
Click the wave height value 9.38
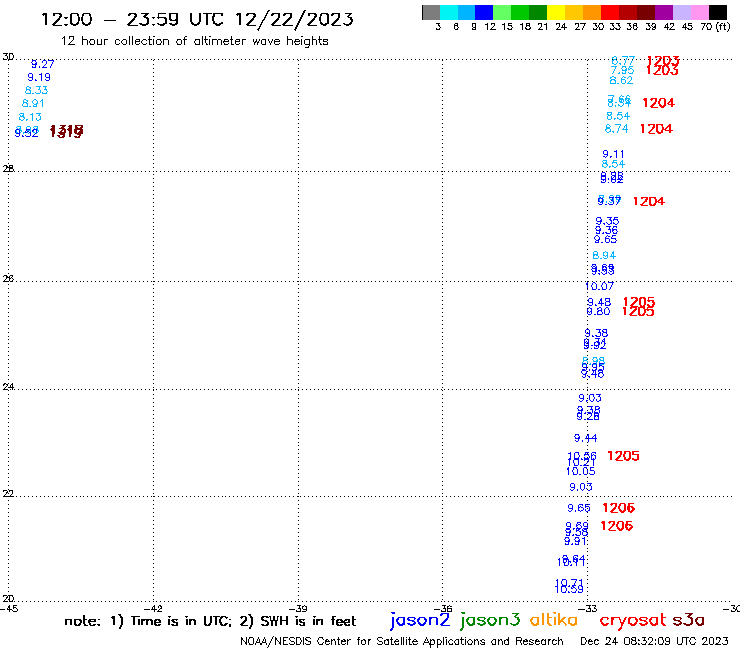[x=596, y=333]
